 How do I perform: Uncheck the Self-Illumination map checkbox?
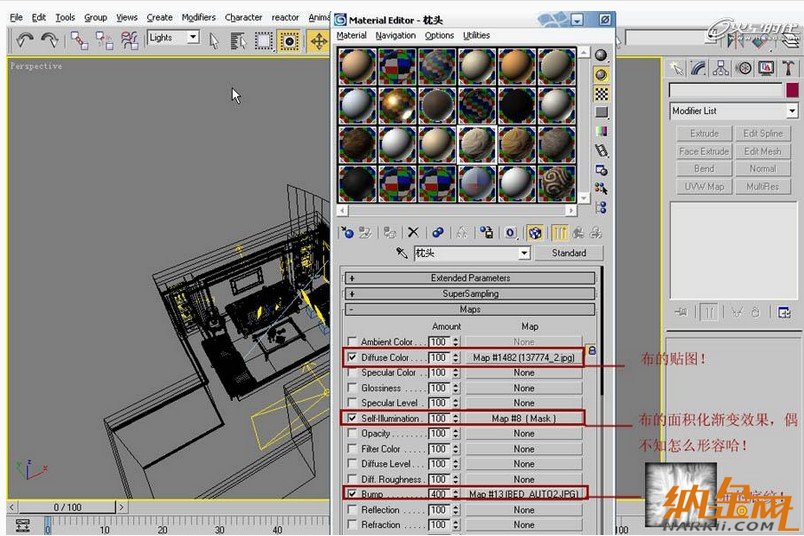[352, 418]
